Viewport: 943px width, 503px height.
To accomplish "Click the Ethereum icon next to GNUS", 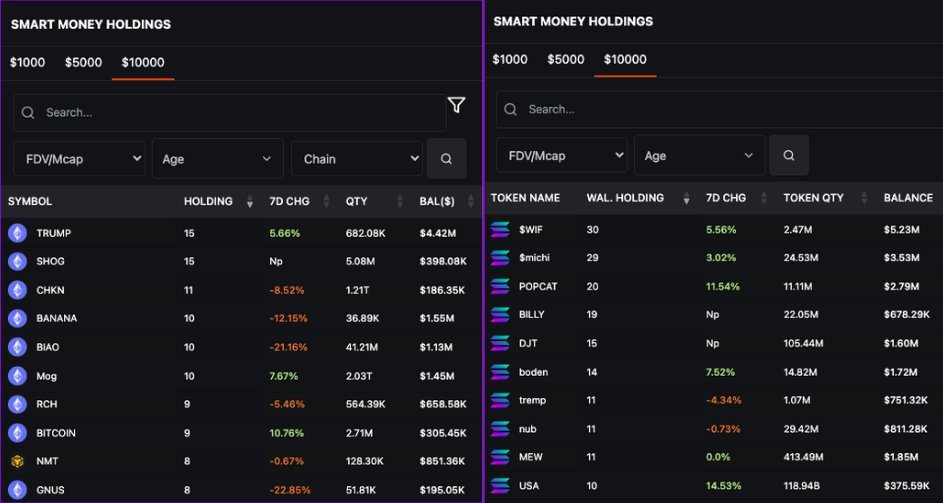I will [17, 490].
